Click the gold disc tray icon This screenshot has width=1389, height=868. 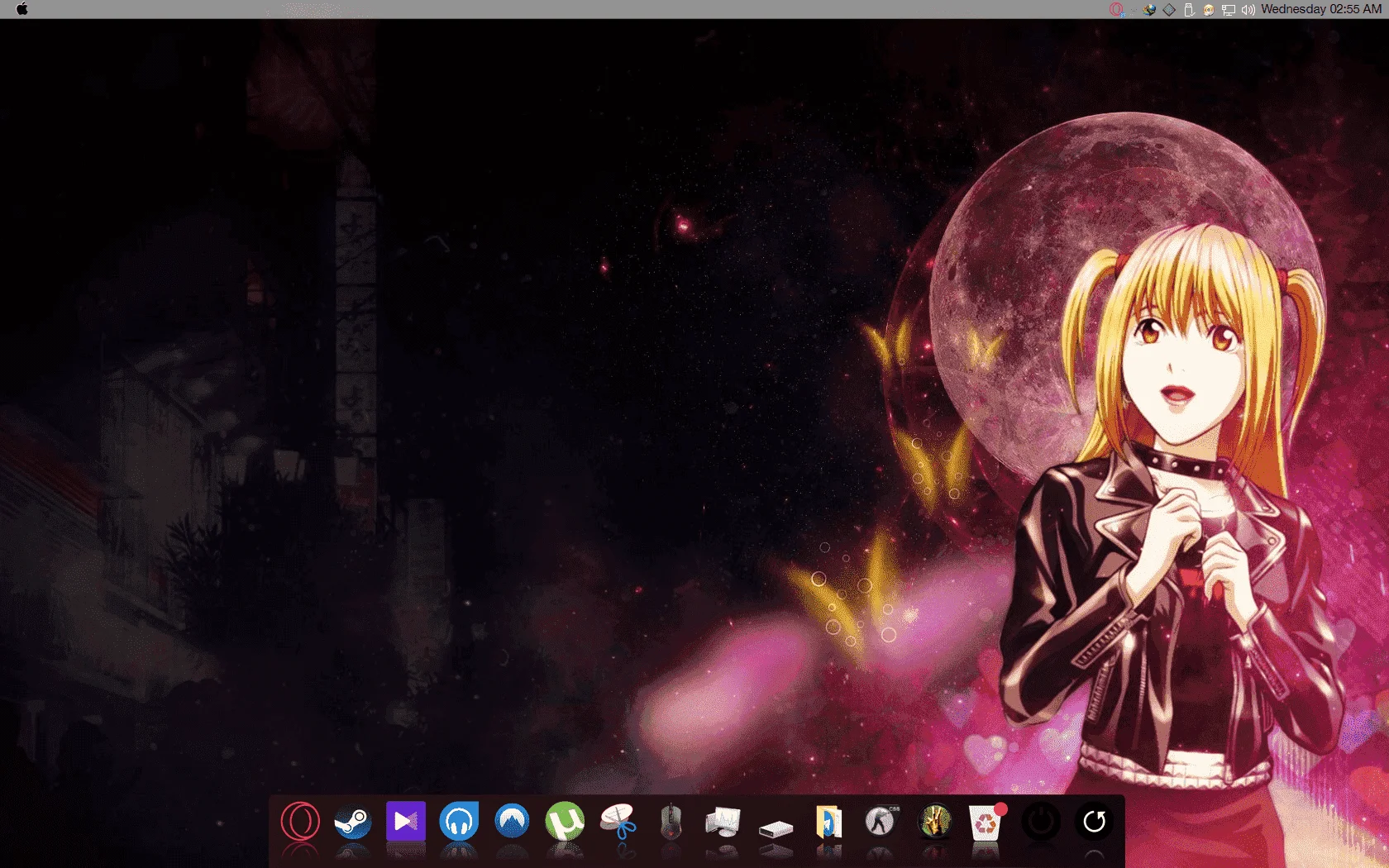(1209, 10)
